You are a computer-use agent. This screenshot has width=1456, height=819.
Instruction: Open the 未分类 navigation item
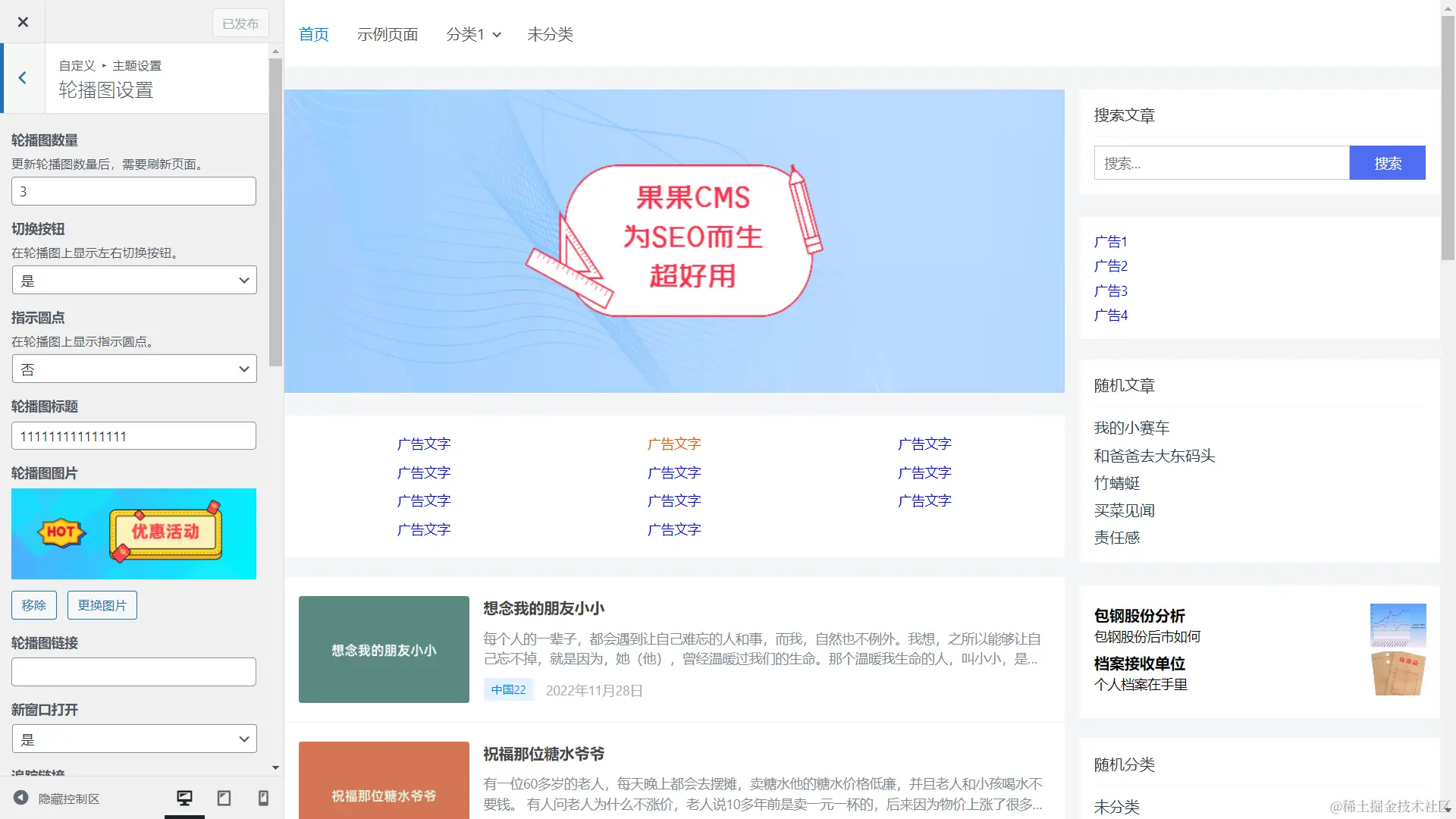tap(550, 34)
